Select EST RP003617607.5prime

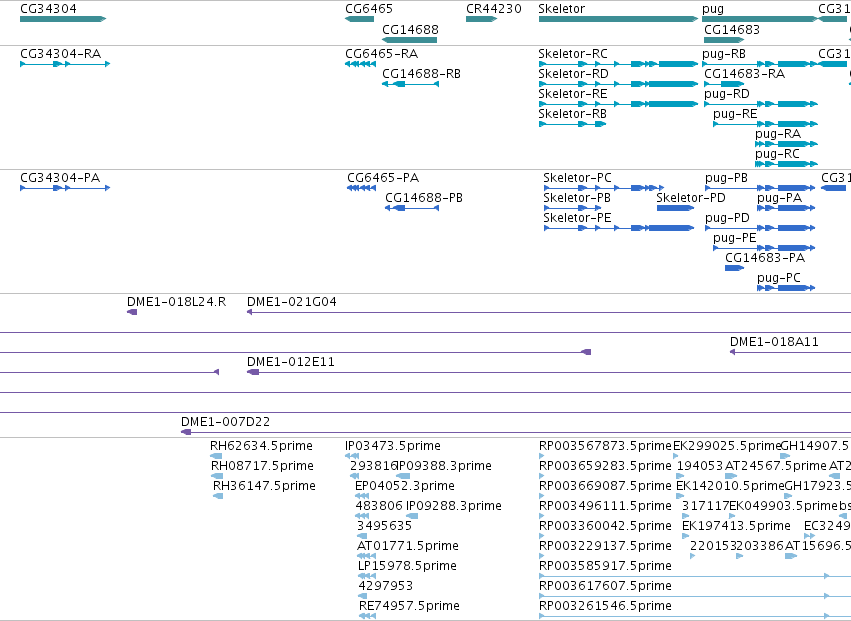[605, 587]
